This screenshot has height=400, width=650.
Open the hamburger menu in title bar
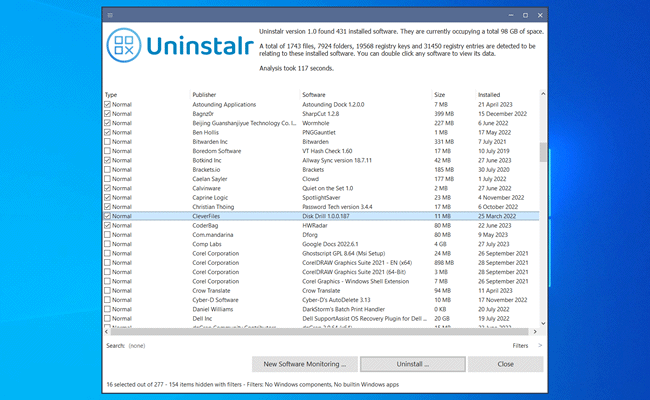pyautogui.click(x=110, y=15)
